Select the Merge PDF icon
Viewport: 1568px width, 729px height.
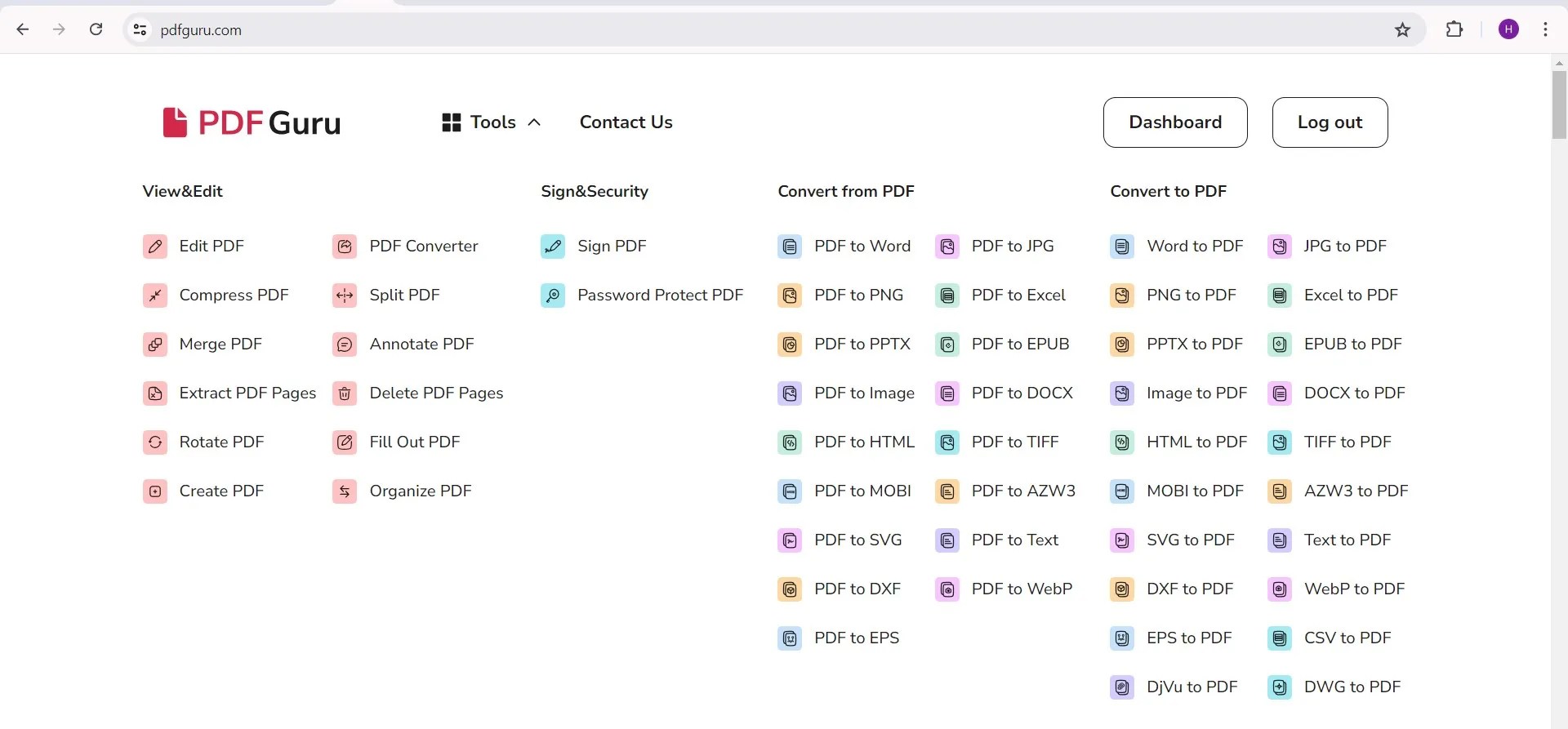[x=155, y=344]
